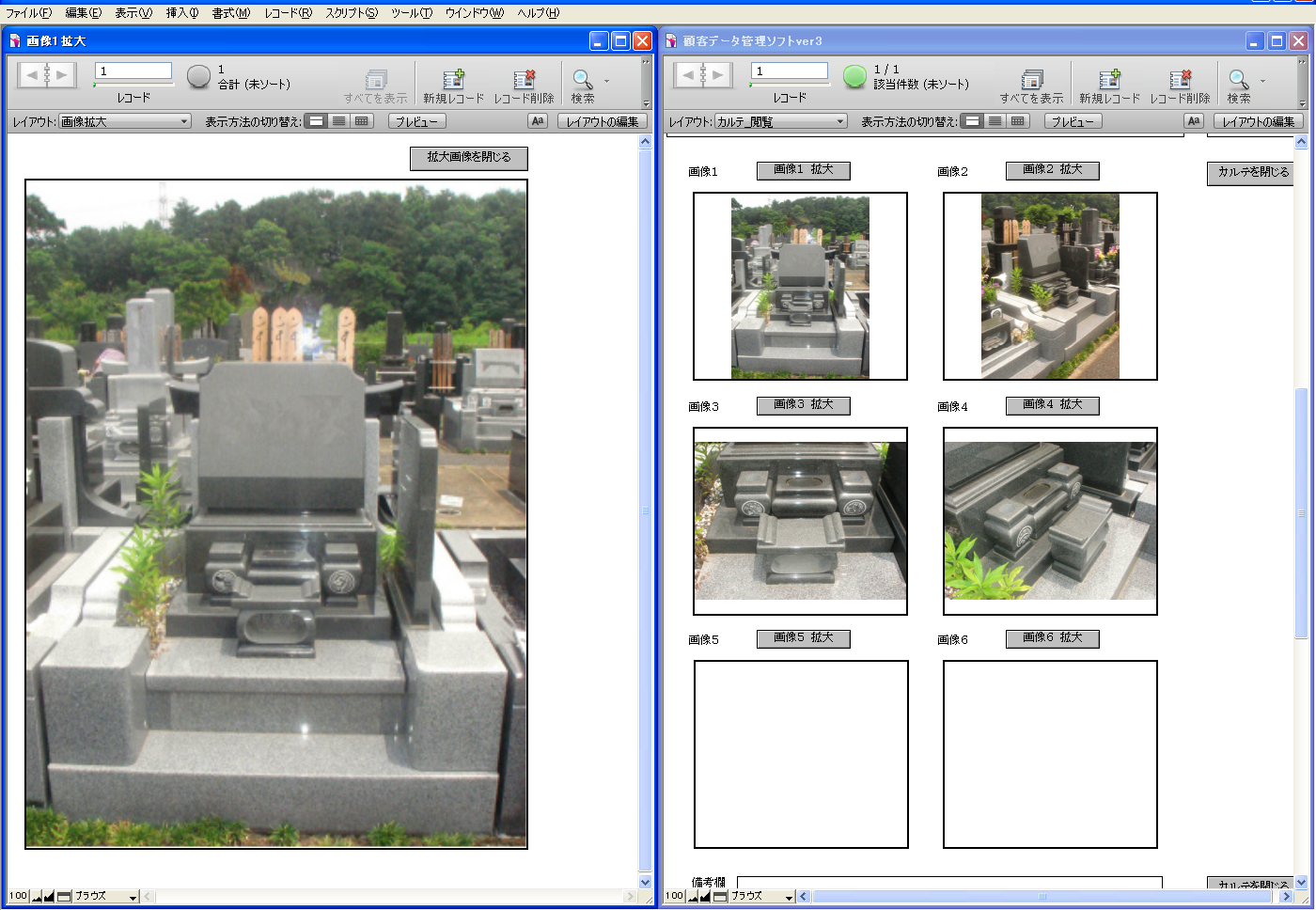This screenshot has width=1316, height=910.
Task: Open the ファイル menu
Action: click(28, 13)
